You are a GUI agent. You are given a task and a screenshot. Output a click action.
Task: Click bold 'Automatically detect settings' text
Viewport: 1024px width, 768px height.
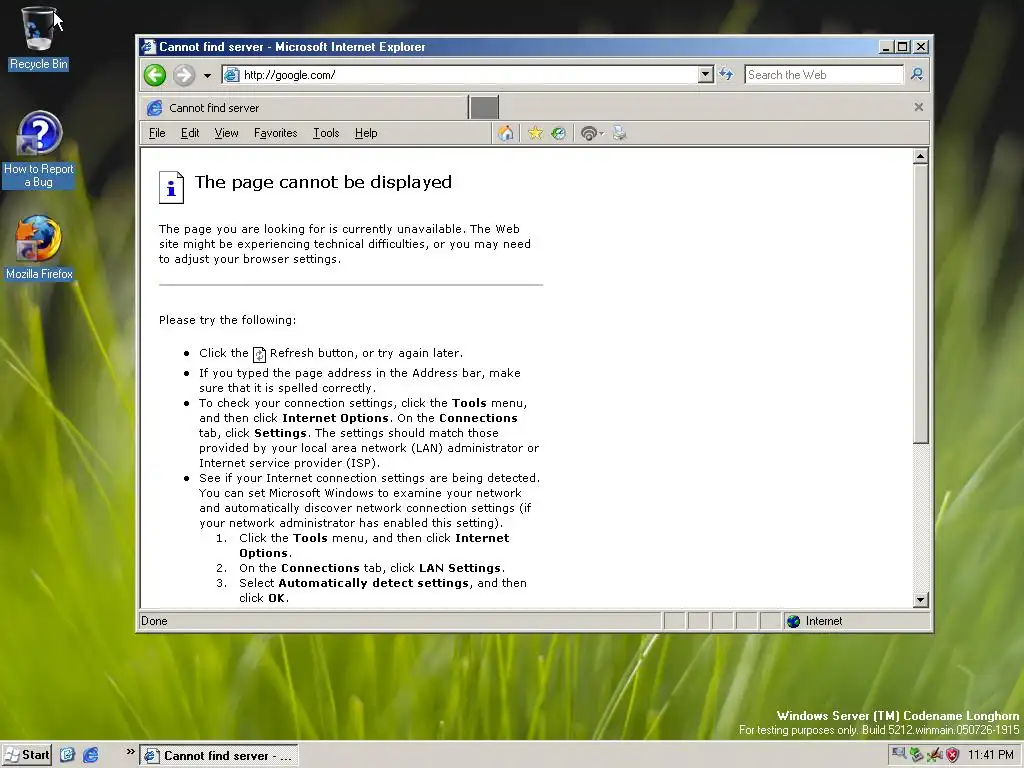[374, 583]
